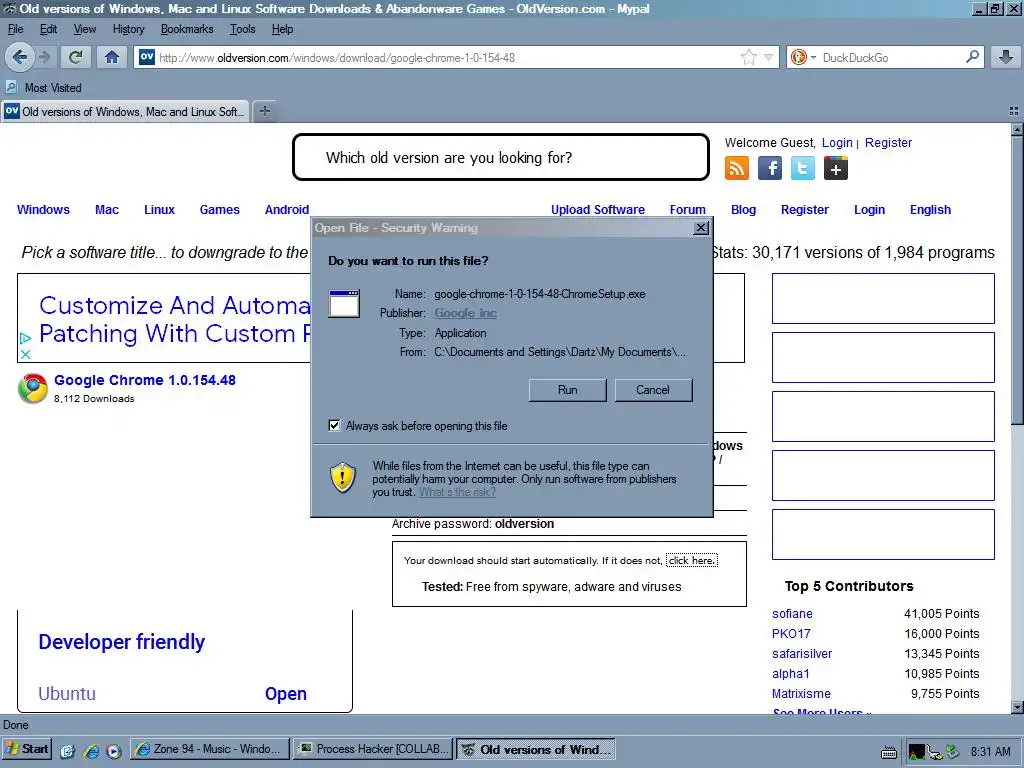Click the show desktop quick launch icon
Viewport: 1024px width, 768px height.
tap(67, 751)
